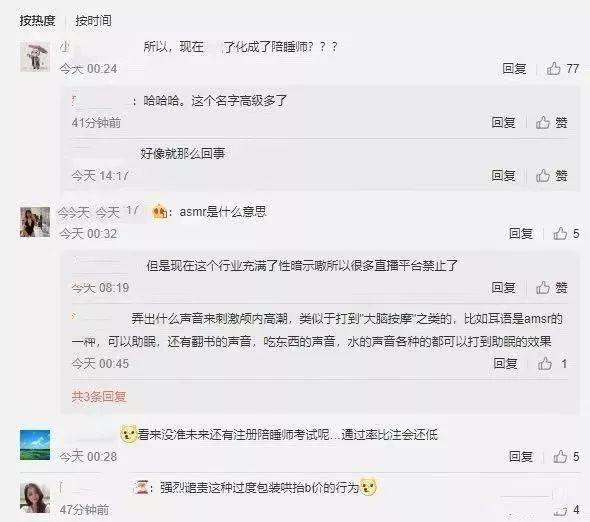The height and width of the screenshot is (522, 590).
Task: Reply to the comment at 今天 14:17
Action: (x=503, y=175)
